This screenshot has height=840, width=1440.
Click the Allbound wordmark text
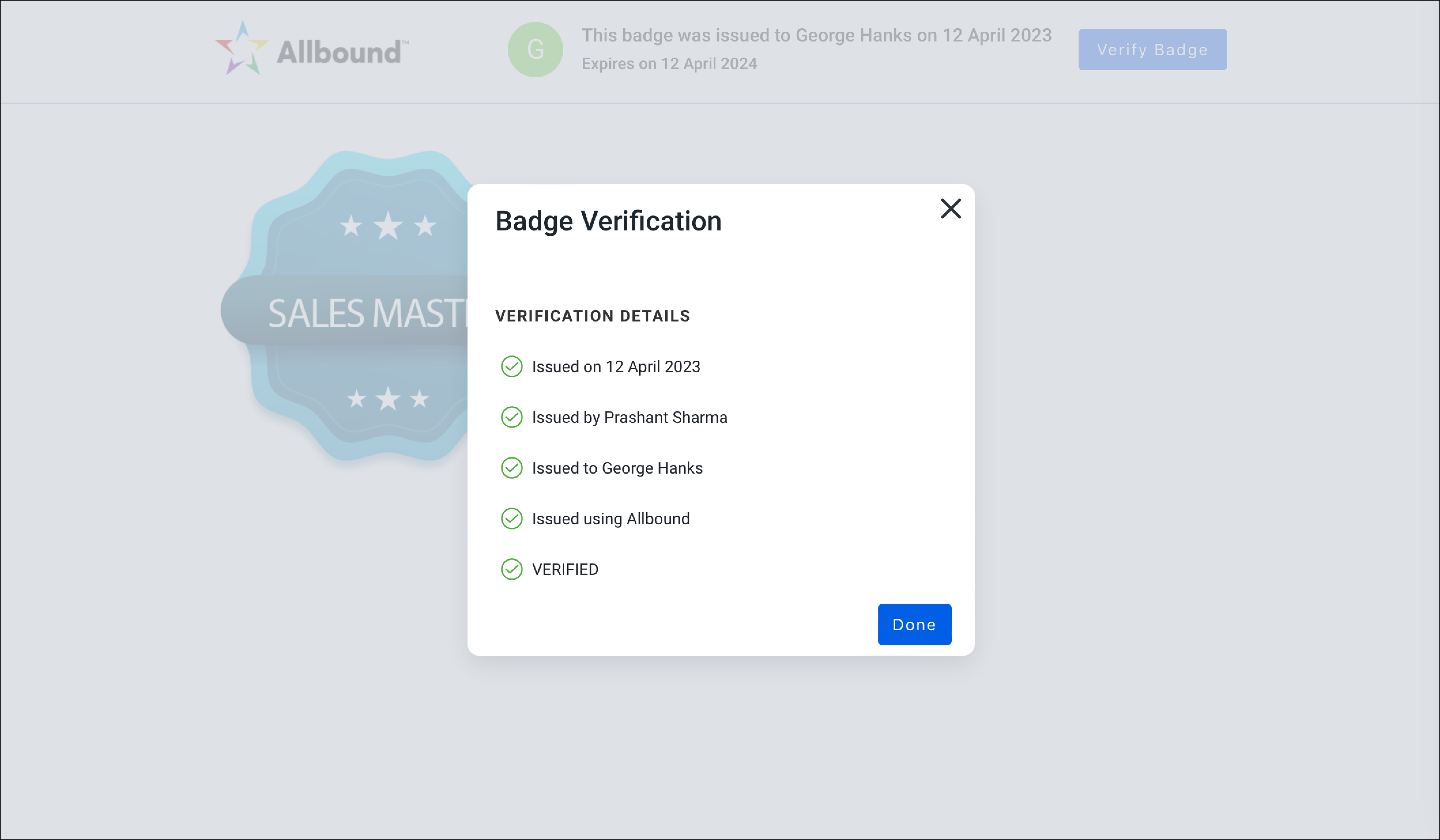click(x=342, y=52)
